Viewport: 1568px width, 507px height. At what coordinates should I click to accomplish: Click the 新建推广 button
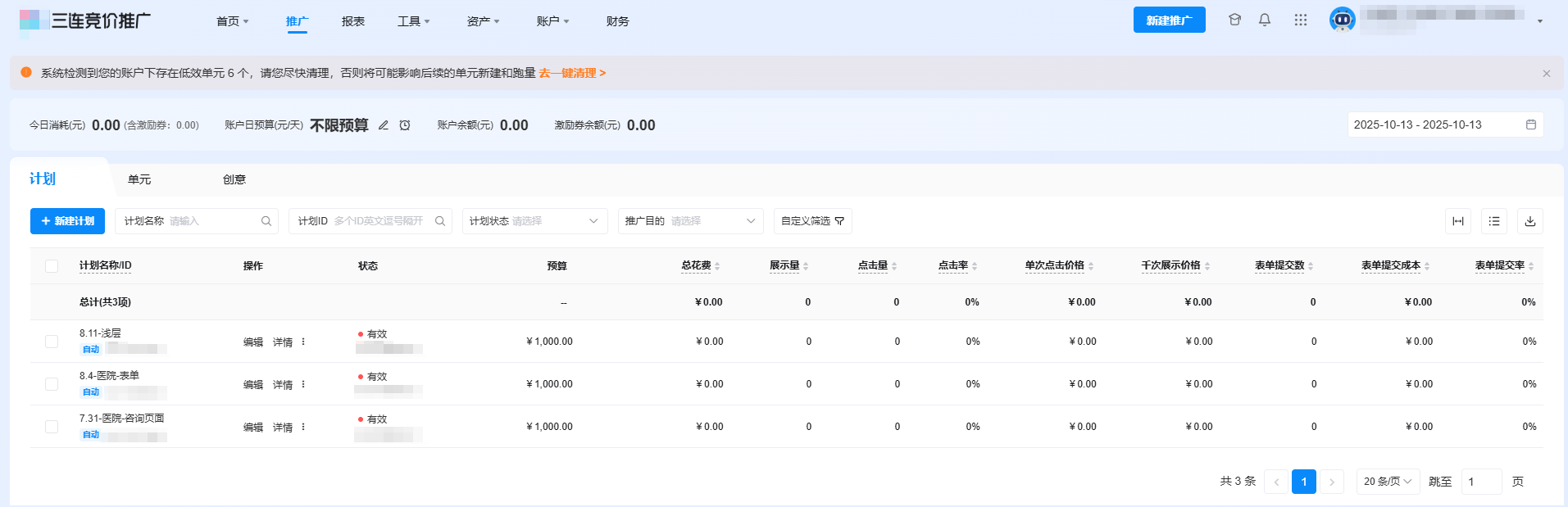[x=1170, y=20]
